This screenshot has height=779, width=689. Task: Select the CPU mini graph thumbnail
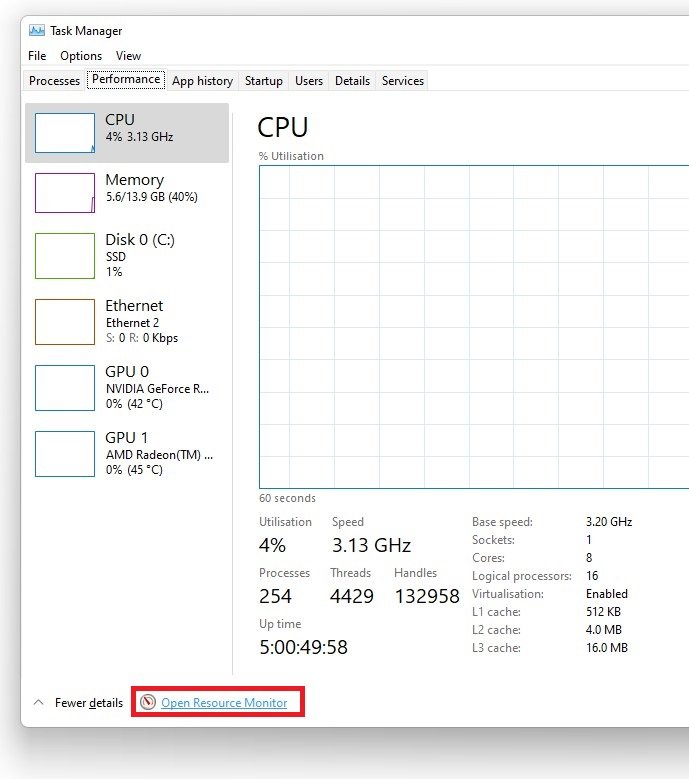(65, 133)
